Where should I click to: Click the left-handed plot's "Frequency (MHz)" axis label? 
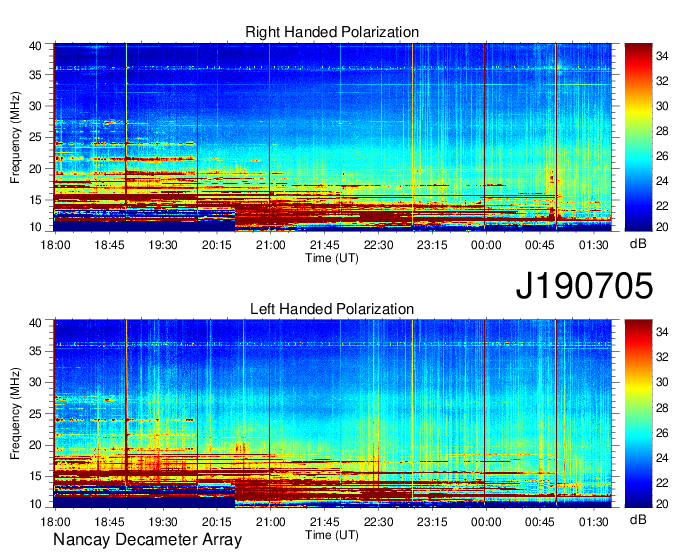[x=15, y=414]
